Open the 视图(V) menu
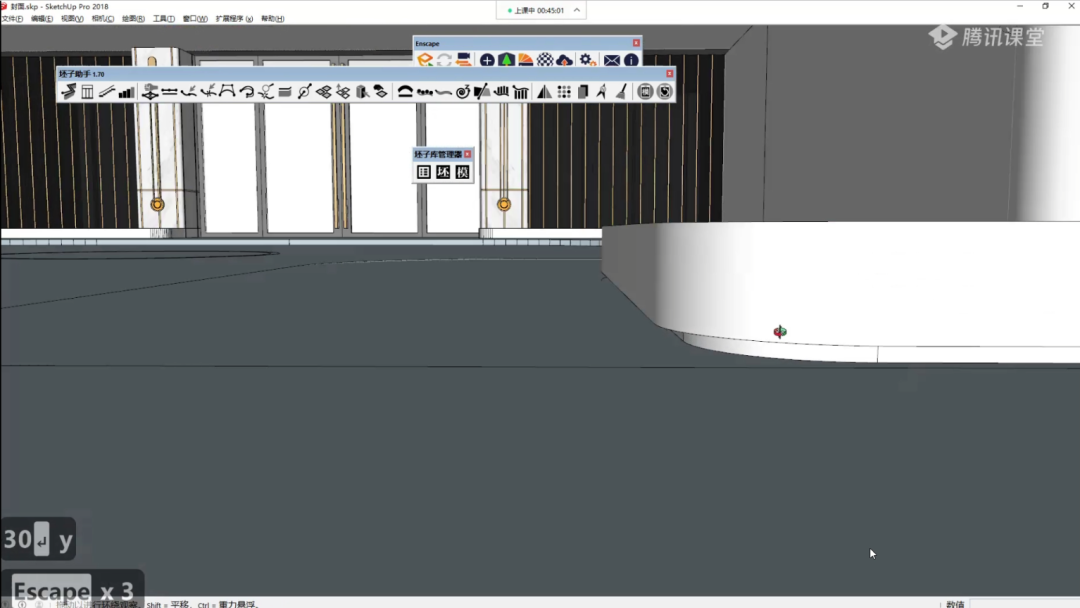Image resolution: width=1080 pixels, height=608 pixels. (72, 19)
